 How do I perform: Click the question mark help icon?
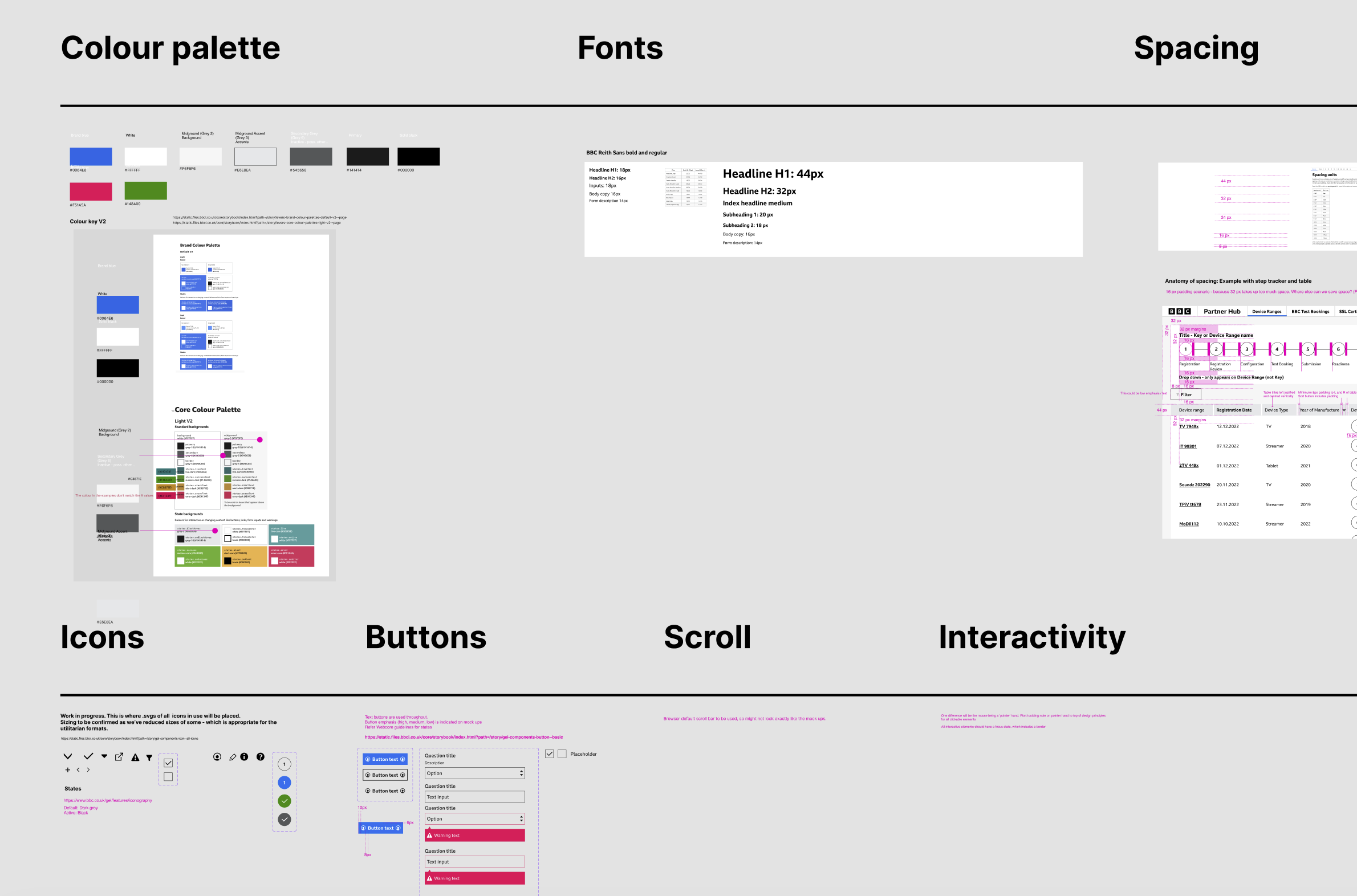[260, 756]
